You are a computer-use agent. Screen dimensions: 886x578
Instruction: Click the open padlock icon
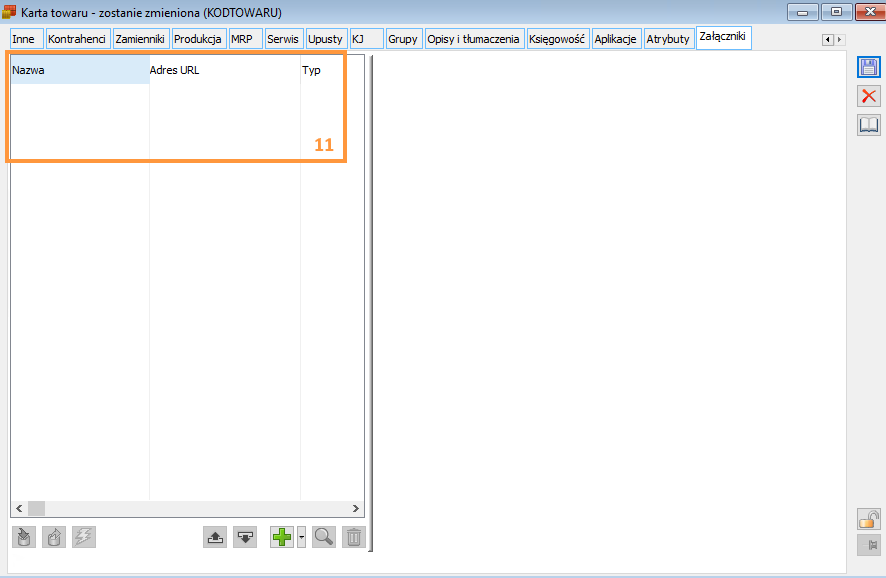point(869,519)
